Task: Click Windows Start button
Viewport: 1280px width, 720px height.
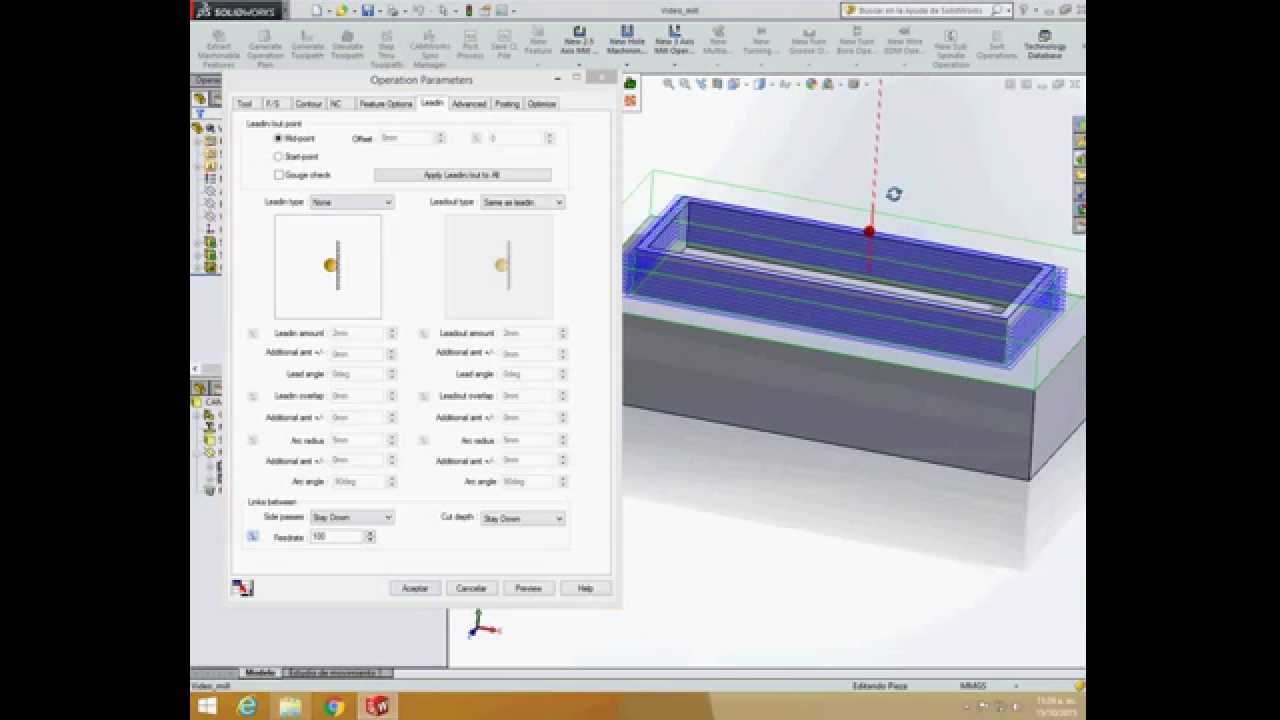Action: (207, 706)
